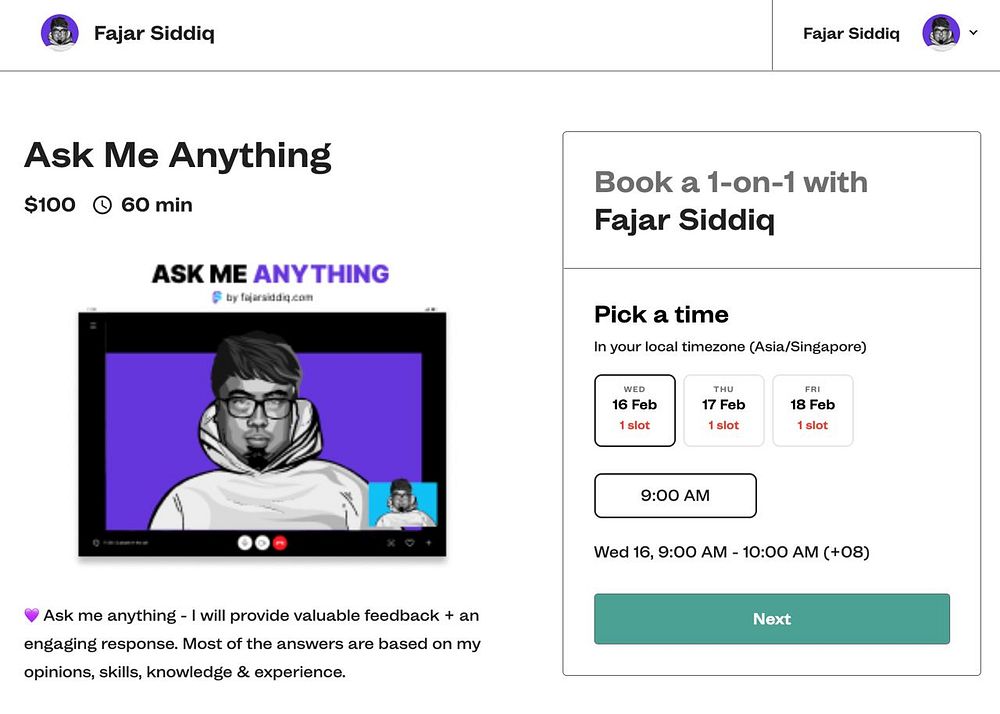This screenshot has height=714, width=1000.
Task: Click the Ask Me Anything page heading
Action: click(178, 156)
